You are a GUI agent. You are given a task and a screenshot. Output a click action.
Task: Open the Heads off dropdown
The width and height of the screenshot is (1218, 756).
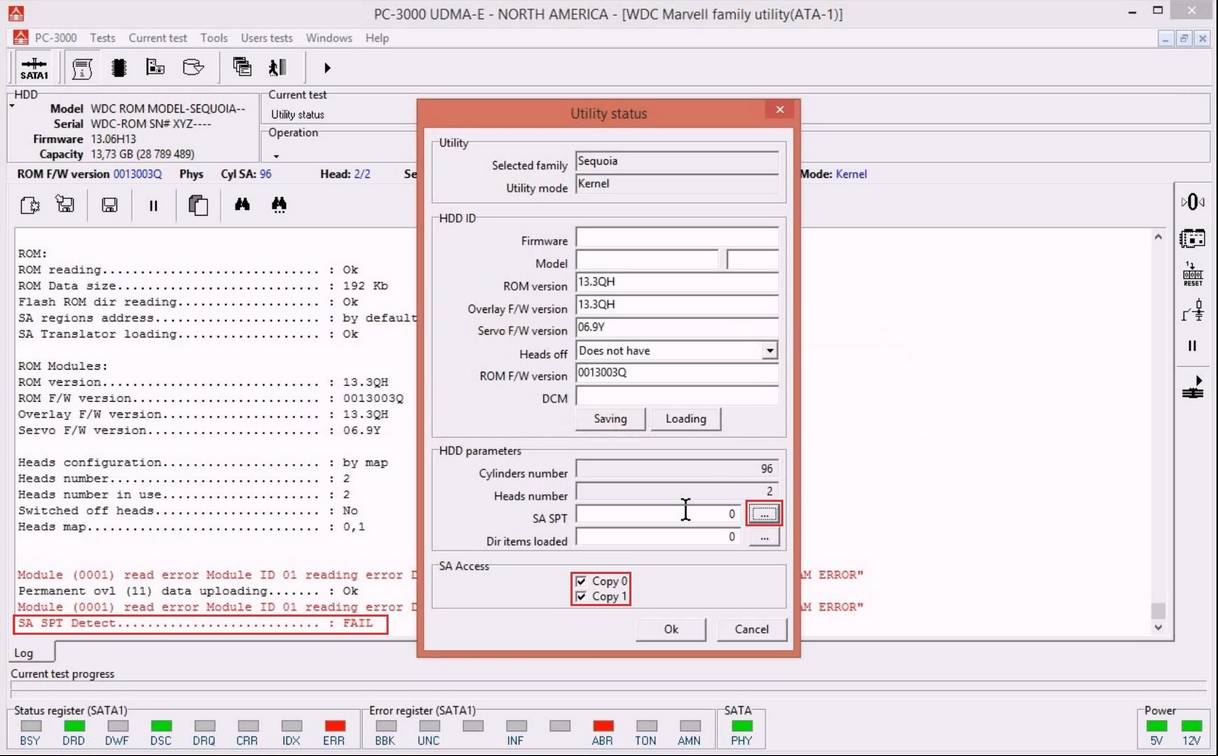[769, 351]
